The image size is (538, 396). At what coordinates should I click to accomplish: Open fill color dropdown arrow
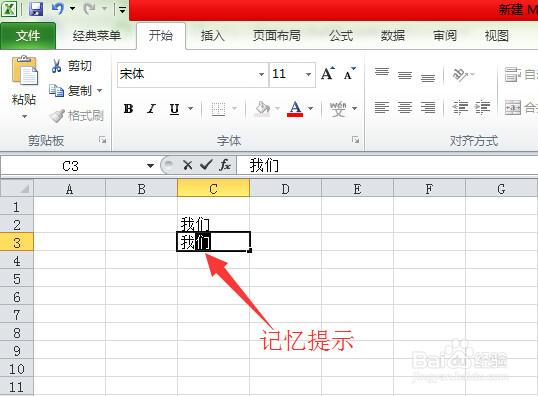(x=277, y=109)
